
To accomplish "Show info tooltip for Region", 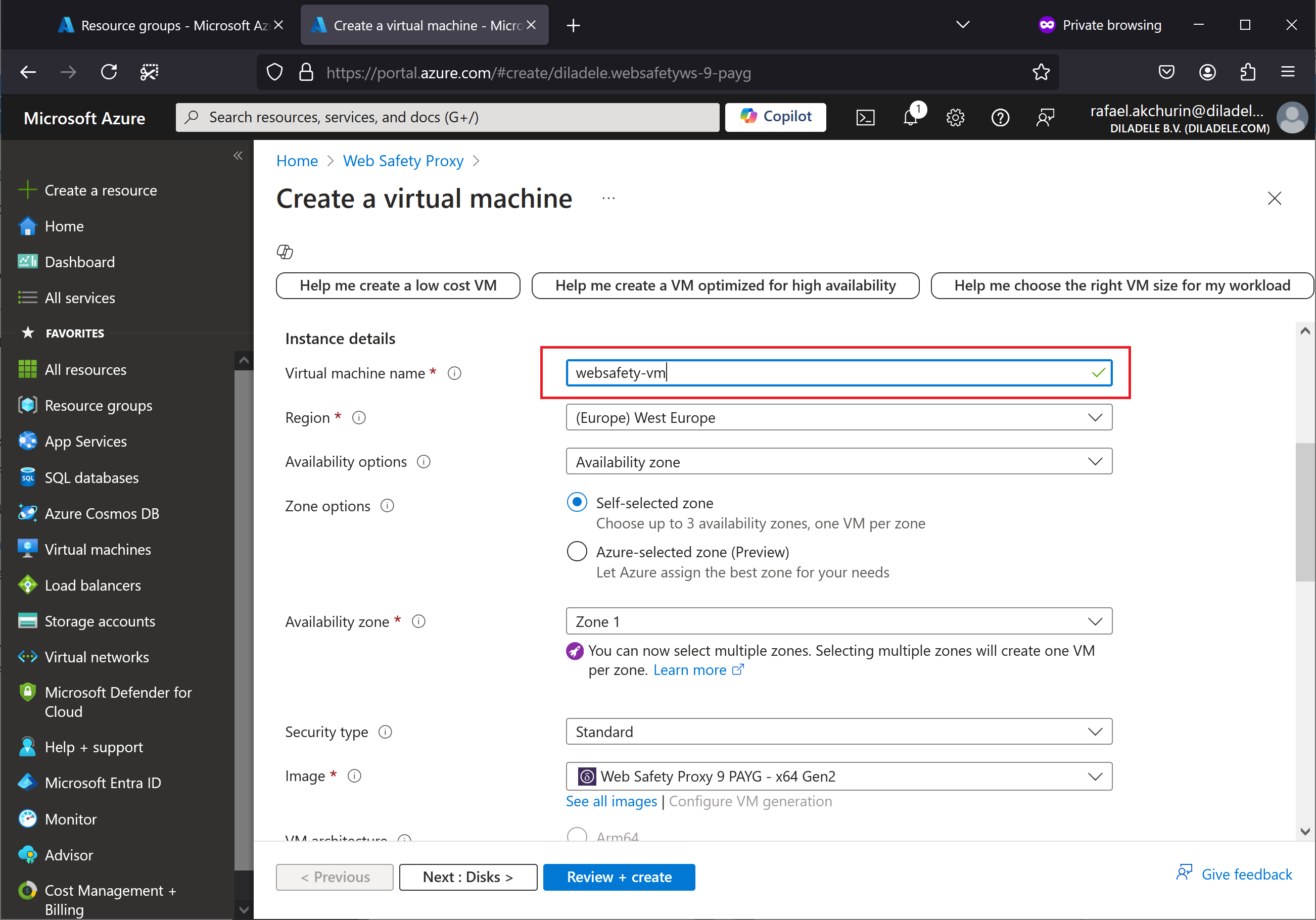I will click(359, 418).
